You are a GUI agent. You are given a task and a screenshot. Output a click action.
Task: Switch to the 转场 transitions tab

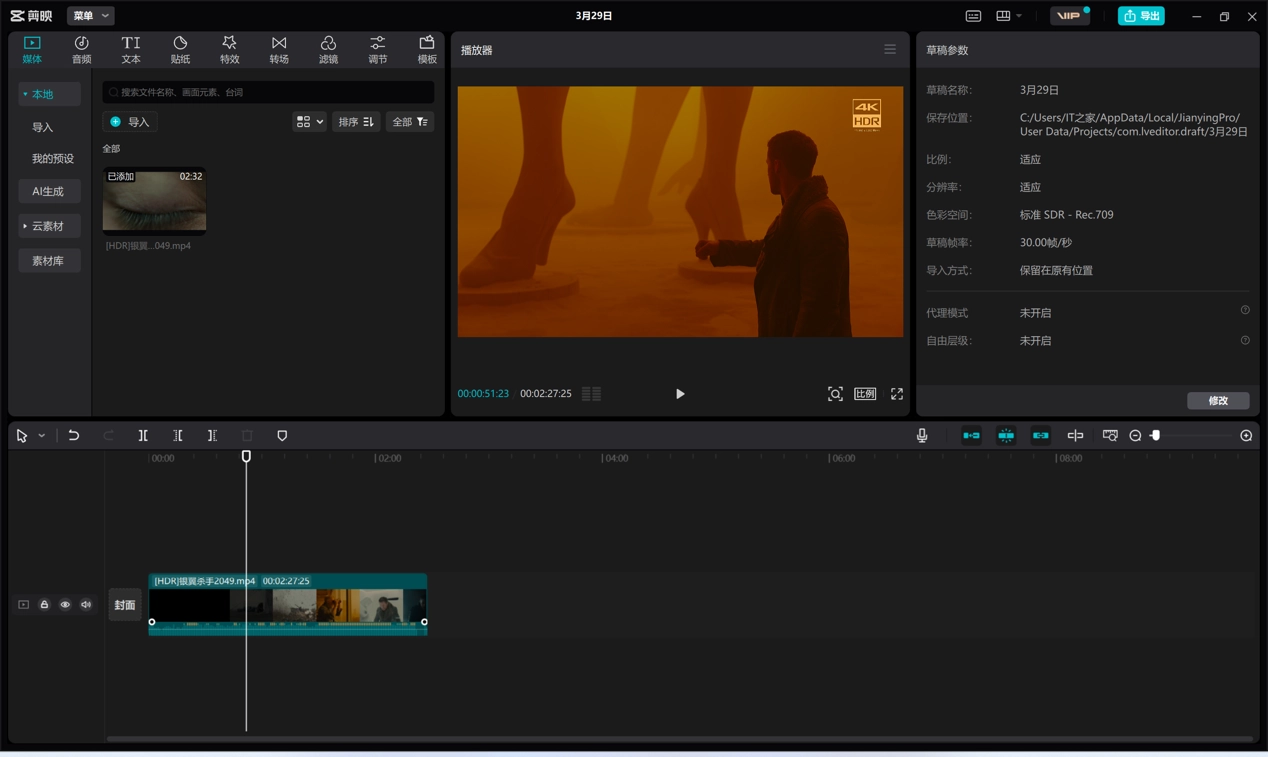point(279,49)
